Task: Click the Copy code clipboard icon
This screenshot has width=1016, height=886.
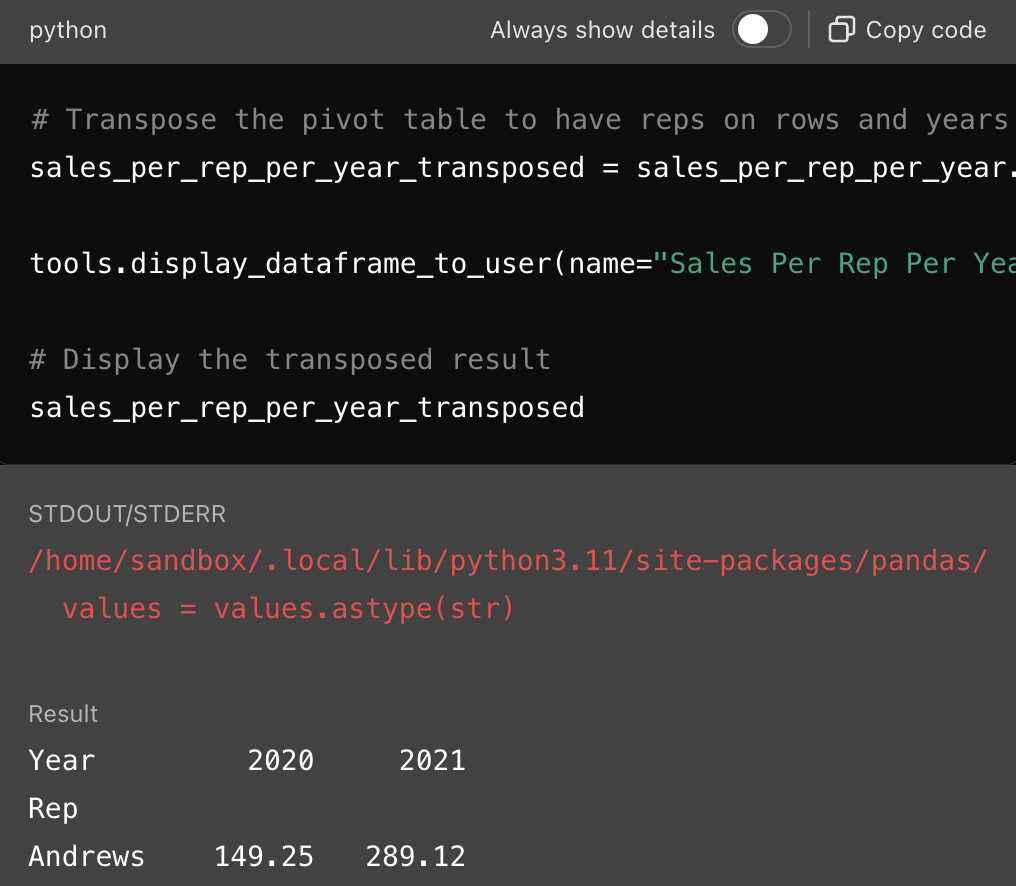Action: 841,30
